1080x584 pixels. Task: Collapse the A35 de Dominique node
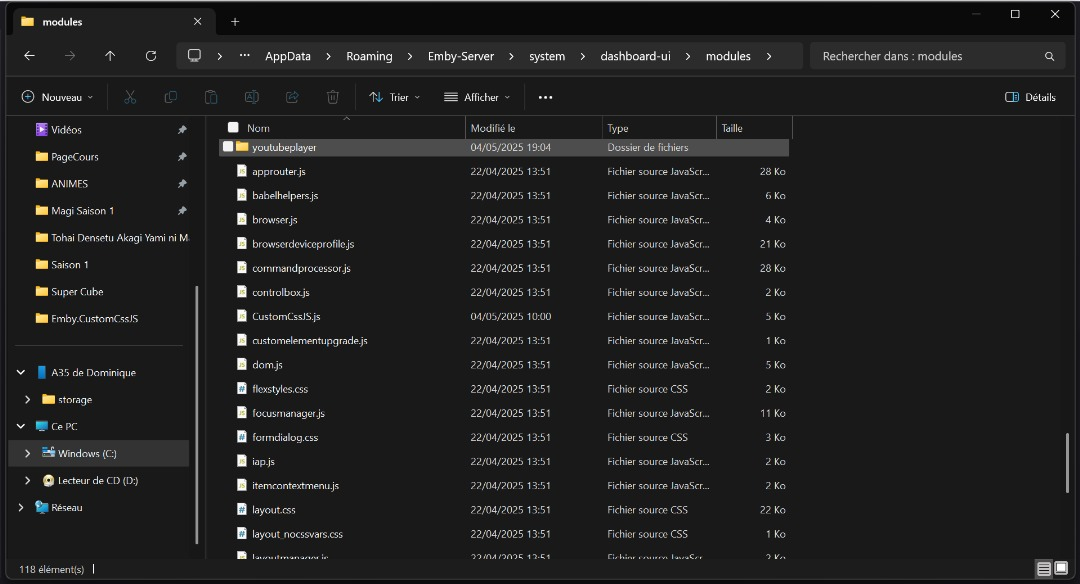click(x=21, y=372)
